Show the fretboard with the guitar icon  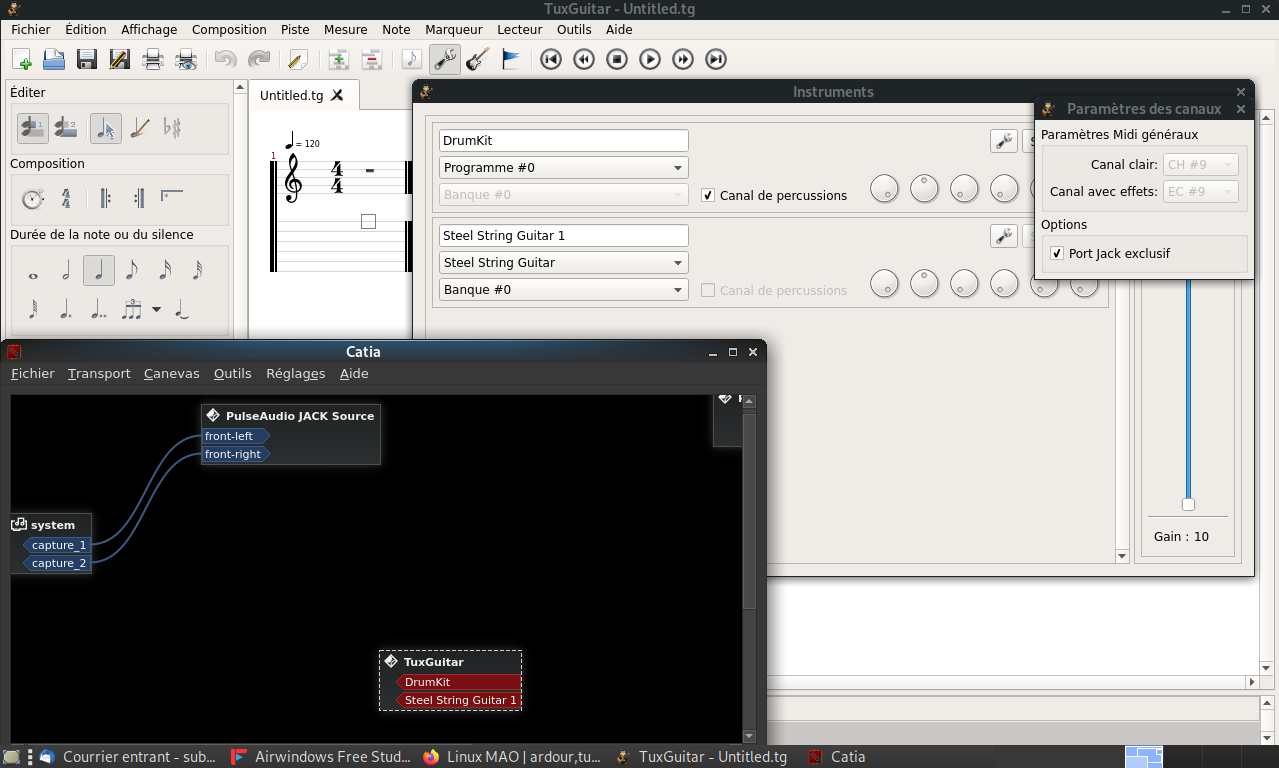click(478, 59)
